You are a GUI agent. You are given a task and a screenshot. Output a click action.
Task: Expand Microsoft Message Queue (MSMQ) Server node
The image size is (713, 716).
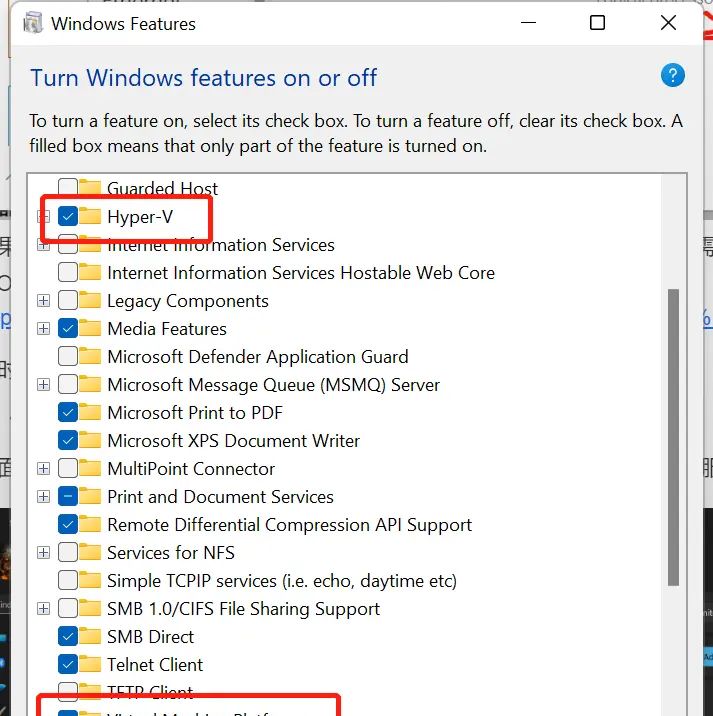click(x=43, y=384)
